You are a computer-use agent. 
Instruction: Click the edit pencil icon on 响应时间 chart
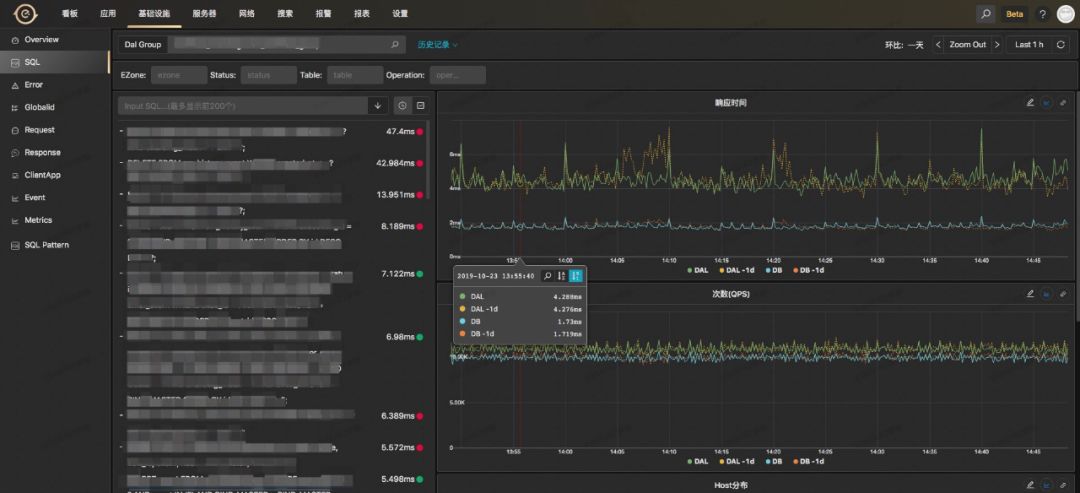pyautogui.click(x=1030, y=103)
